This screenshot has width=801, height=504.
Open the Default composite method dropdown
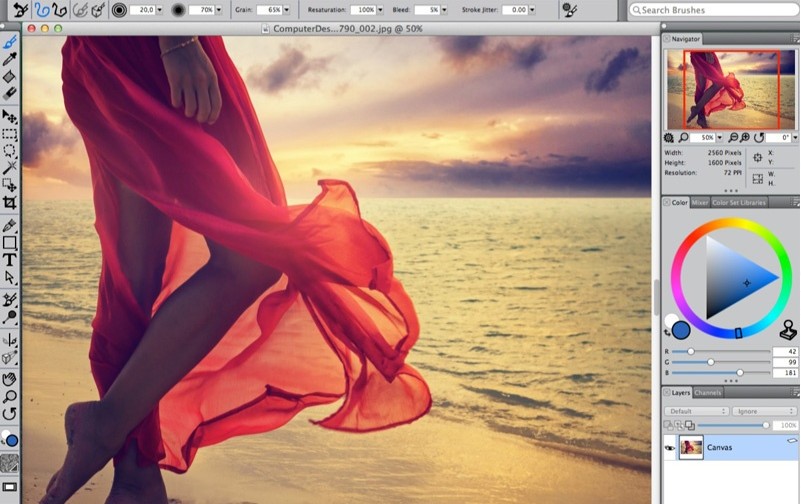click(697, 411)
